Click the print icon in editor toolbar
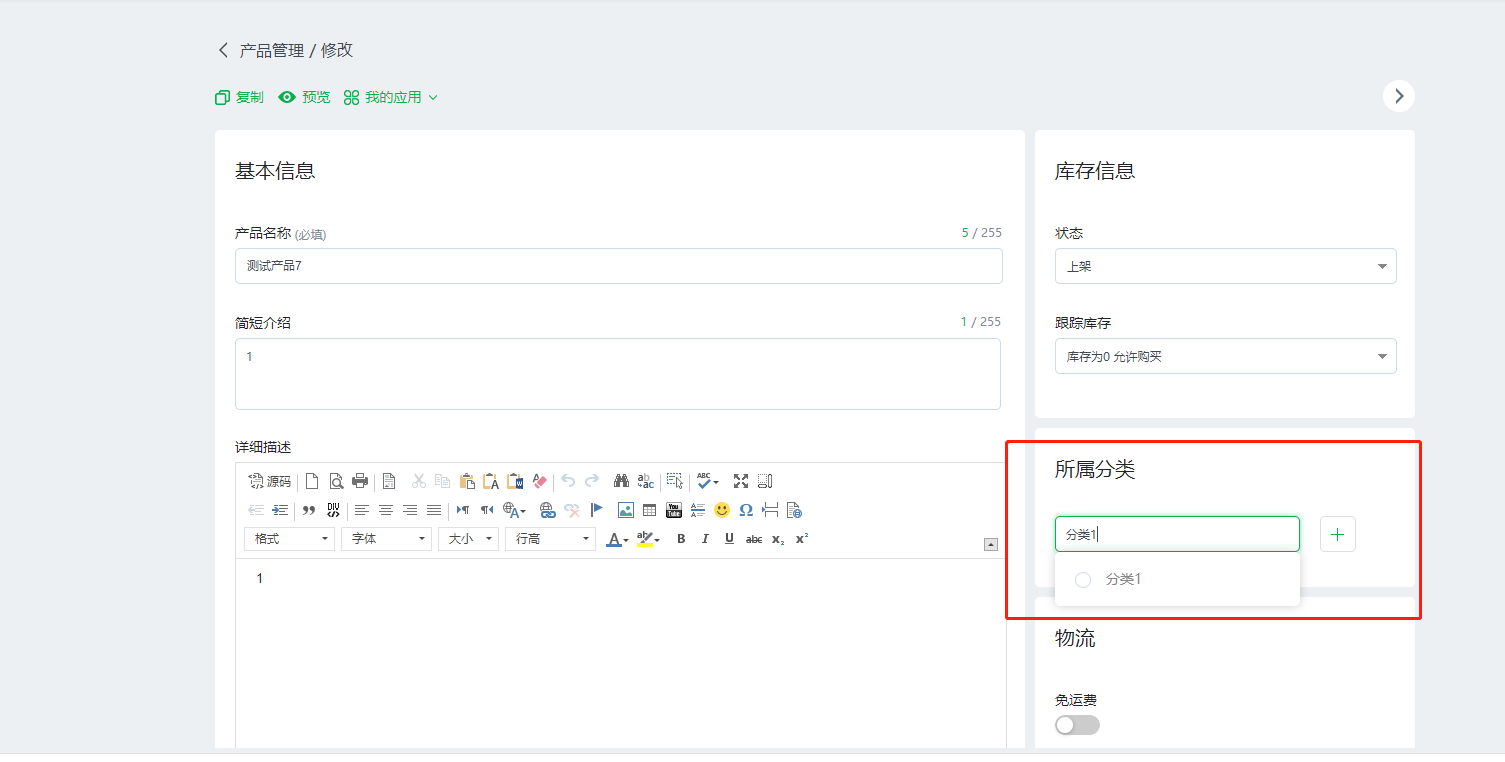 [x=360, y=481]
